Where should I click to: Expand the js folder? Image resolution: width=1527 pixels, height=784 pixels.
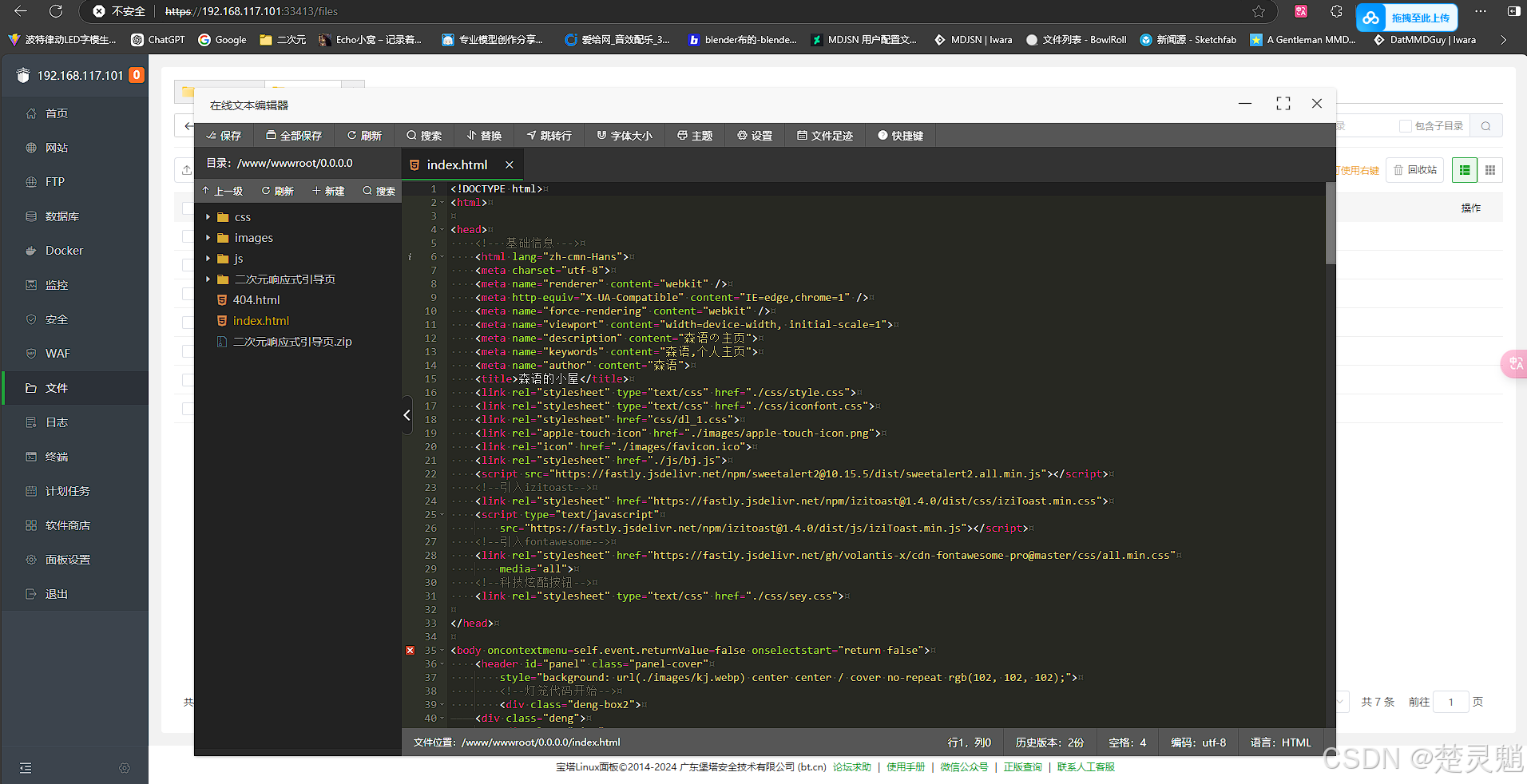click(x=208, y=259)
